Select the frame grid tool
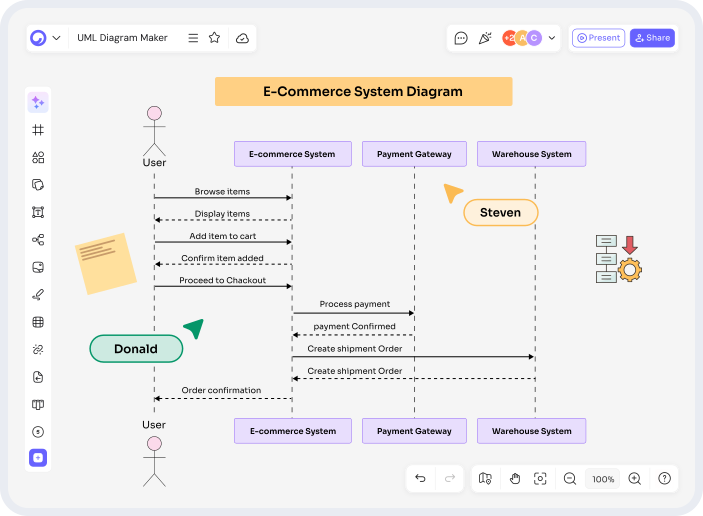Image resolution: width=703 pixels, height=516 pixels. [x=38, y=130]
